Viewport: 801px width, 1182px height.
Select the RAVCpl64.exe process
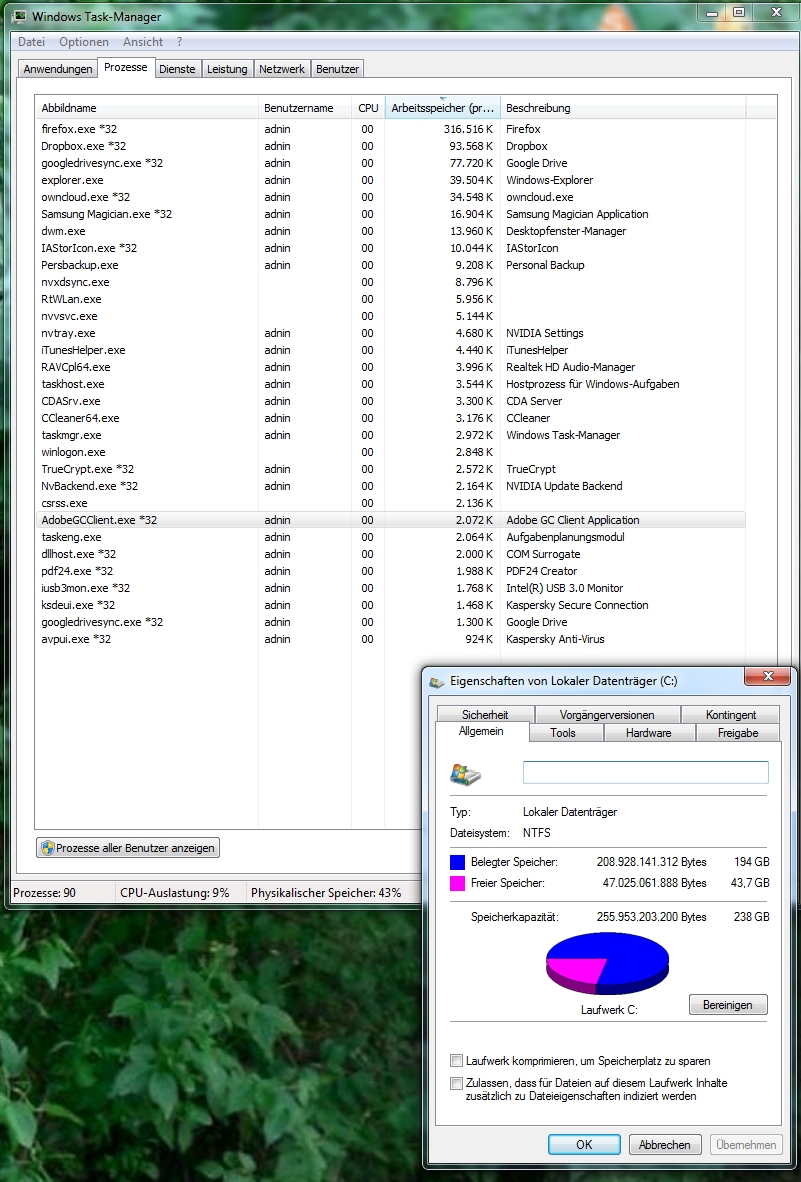coord(390,367)
